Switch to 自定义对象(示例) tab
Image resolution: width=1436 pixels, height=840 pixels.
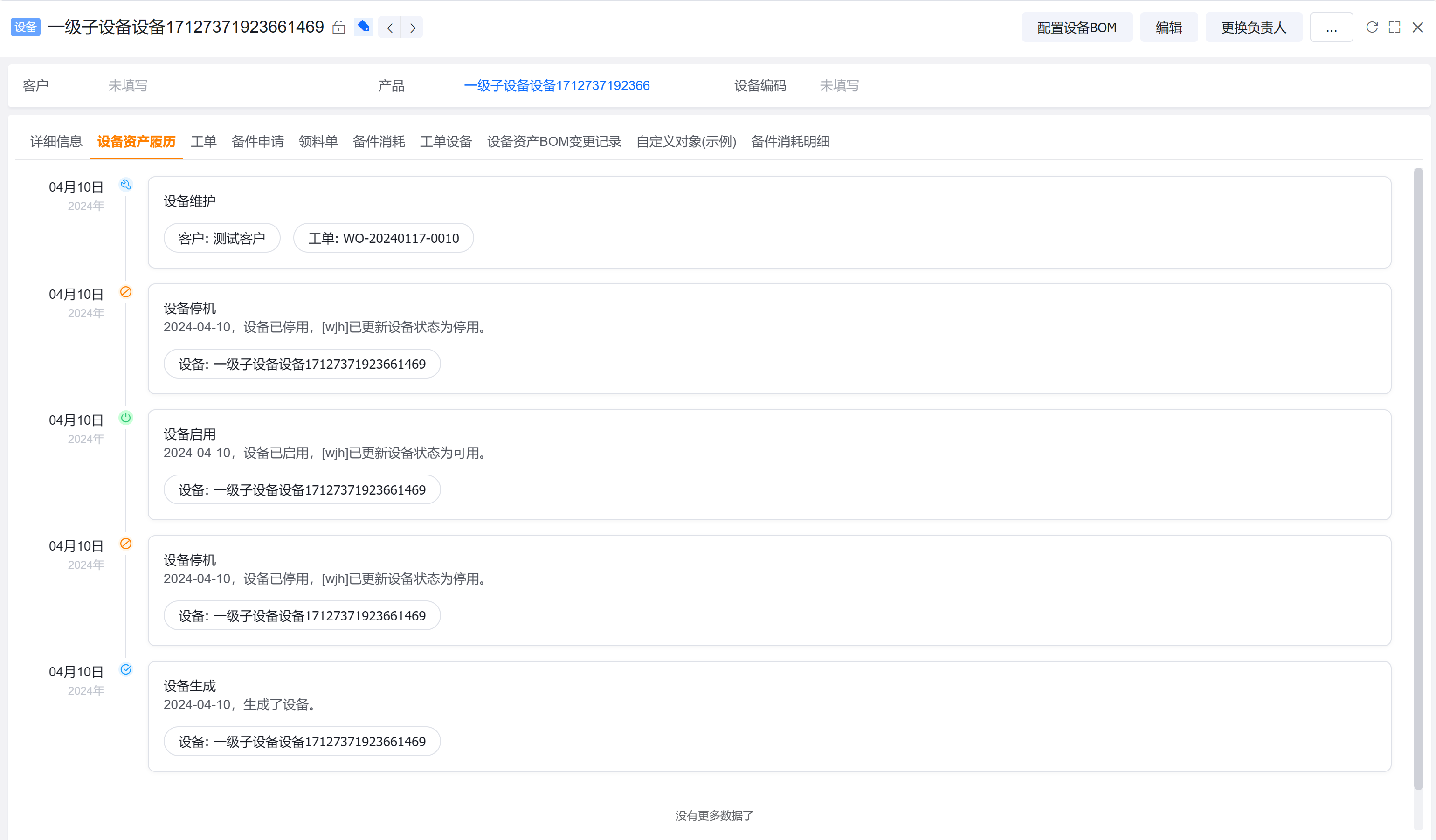click(686, 141)
